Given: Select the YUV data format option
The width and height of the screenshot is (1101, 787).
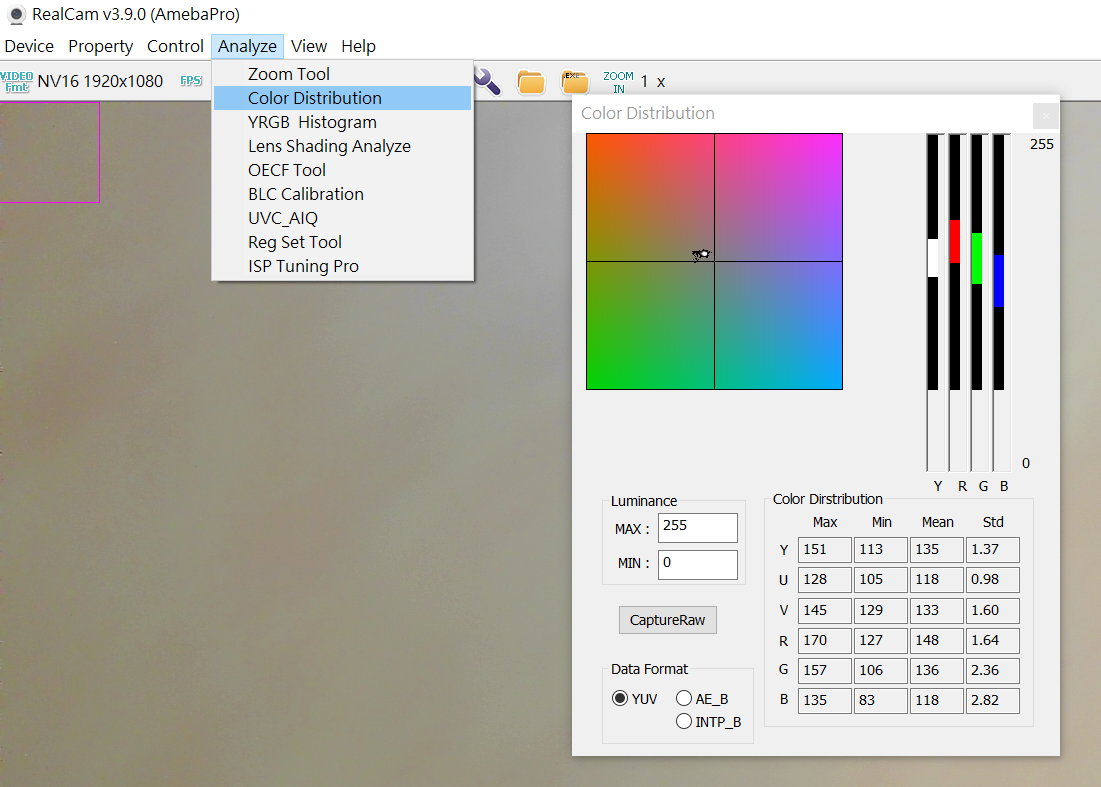Looking at the screenshot, I should tap(621, 698).
